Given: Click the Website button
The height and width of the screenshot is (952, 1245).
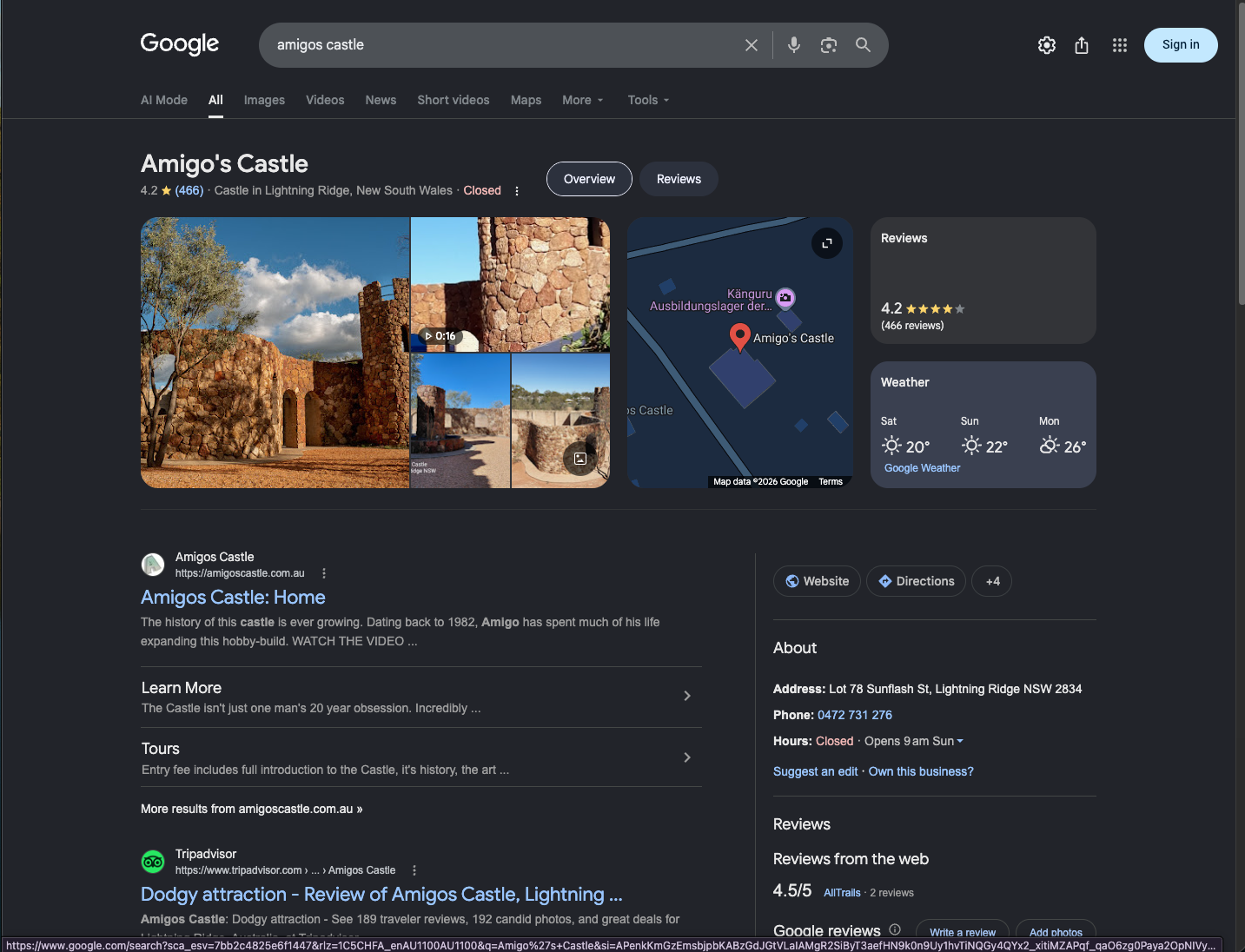Looking at the screenshot, I should click(817, 581).
